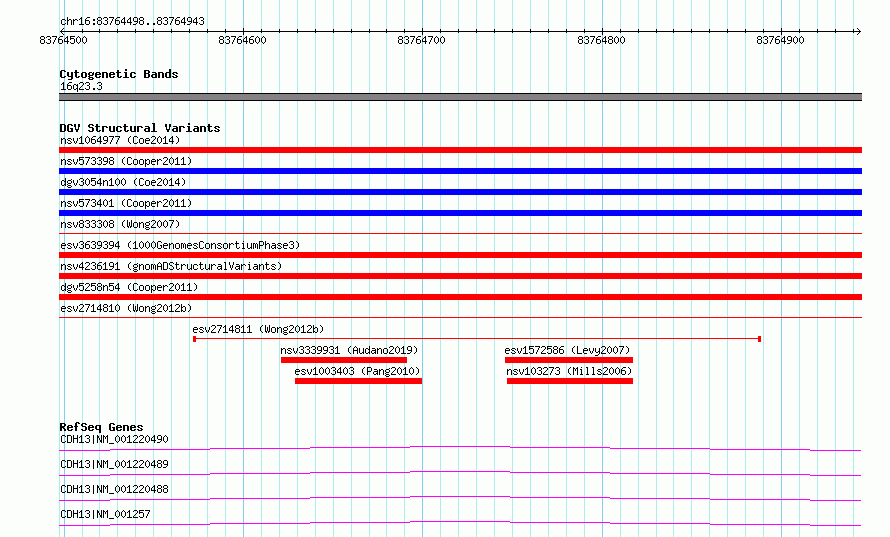Image resolution: width=890 pixels, height=537 pixels.
Task: Click the red bar for esv1003403
Action: tap(358, 381)
